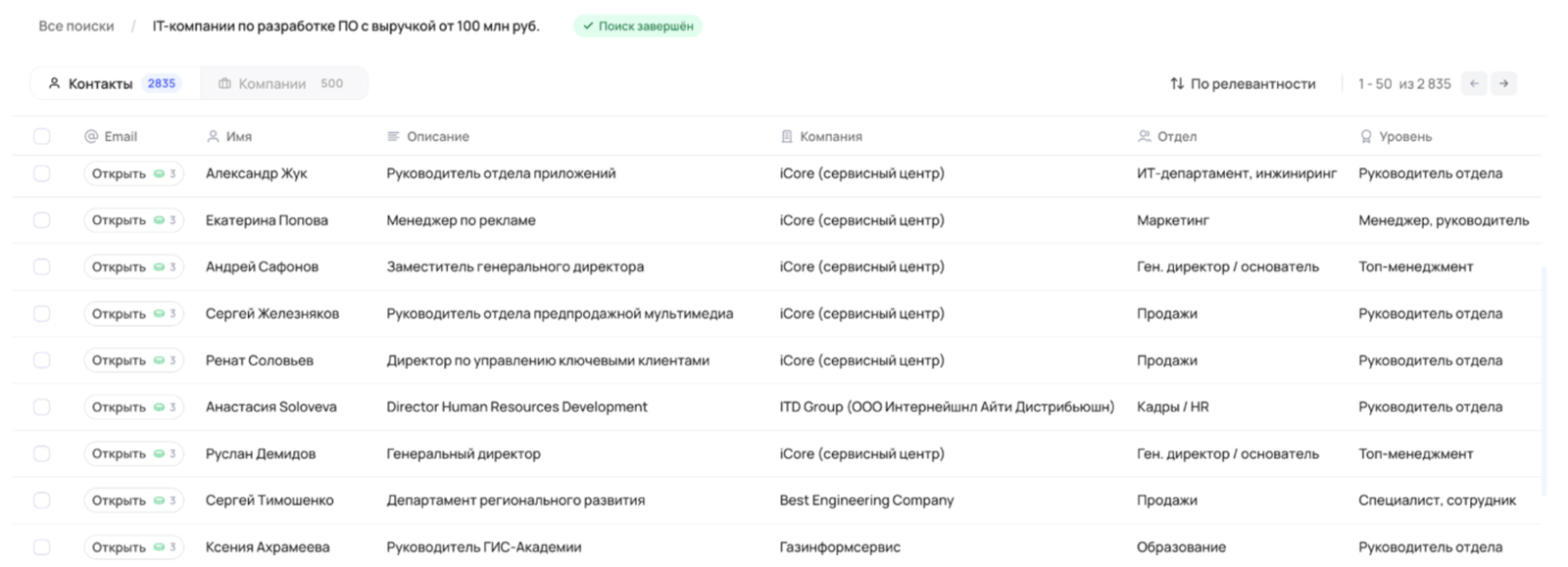Click the Поиск завершён status badge
1568x567 pixels.
(x=638, y=26)
